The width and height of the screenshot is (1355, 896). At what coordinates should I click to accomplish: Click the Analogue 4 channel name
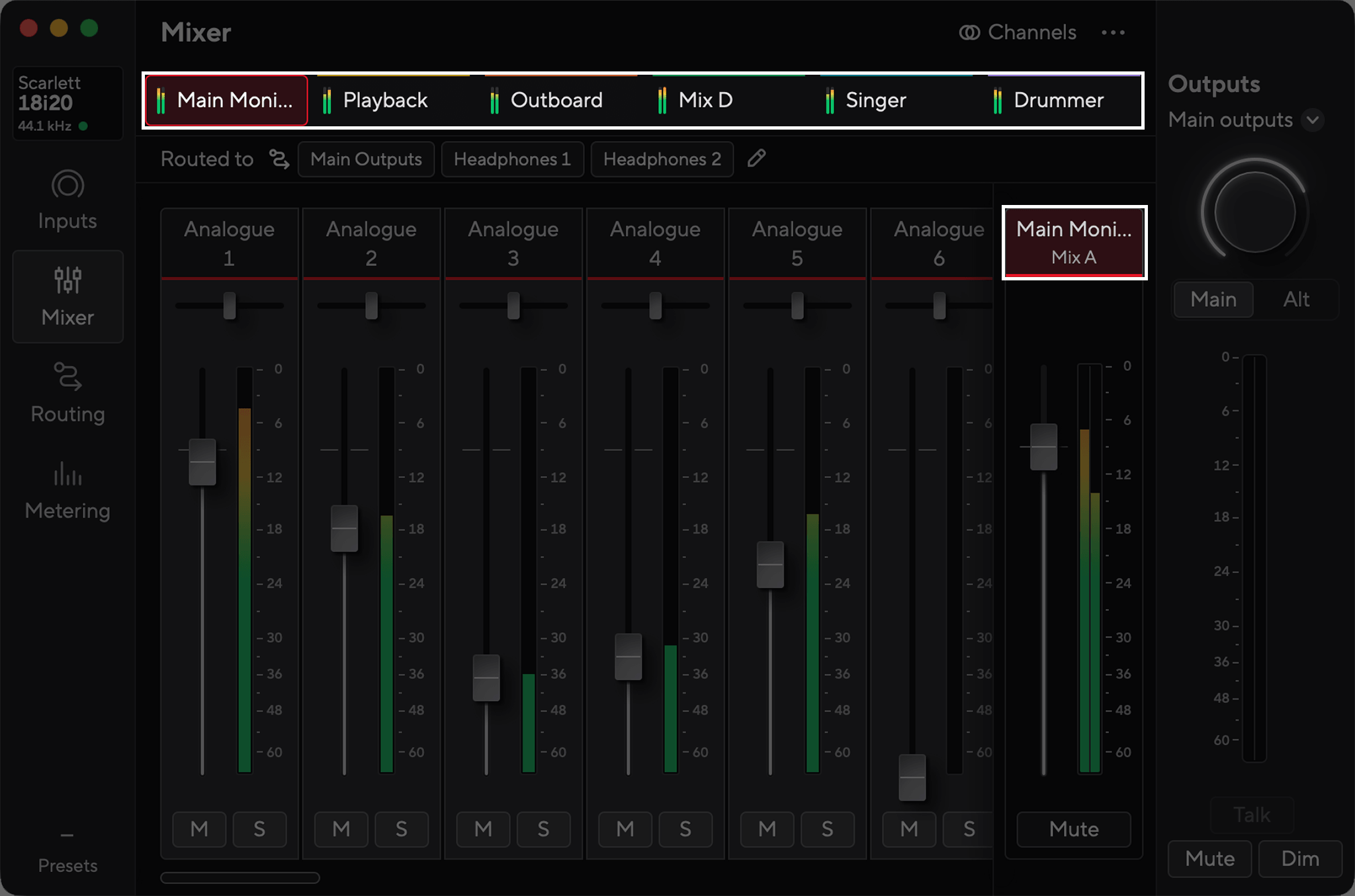[x=655, y=243]
